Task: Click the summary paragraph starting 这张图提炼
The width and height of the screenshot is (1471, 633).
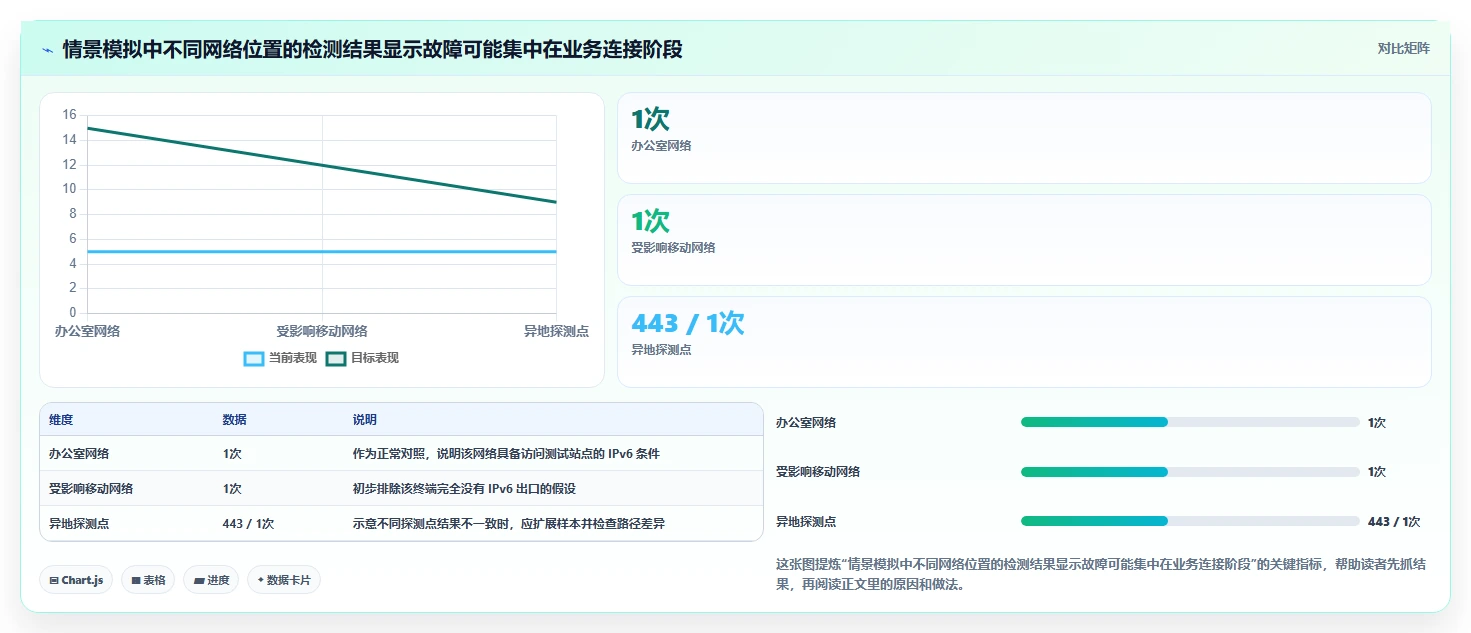Action: (1101, 575)
